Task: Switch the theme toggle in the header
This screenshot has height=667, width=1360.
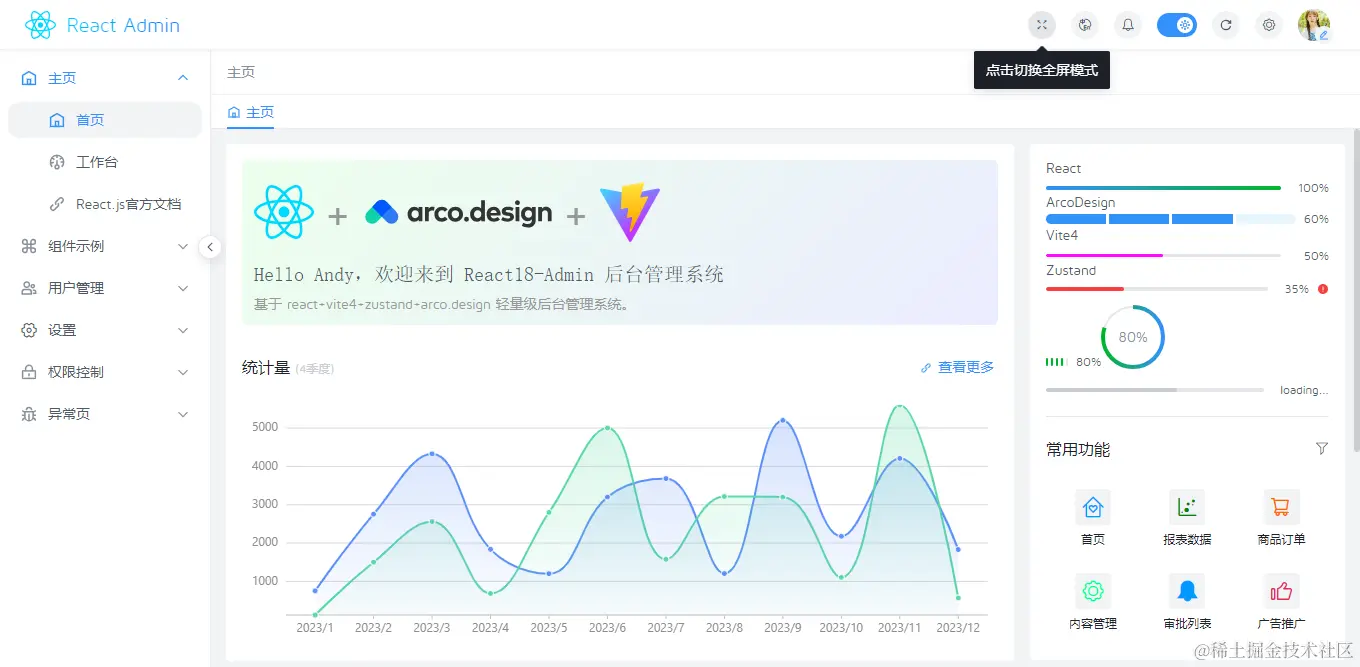Action: [x=1177, y=24]
